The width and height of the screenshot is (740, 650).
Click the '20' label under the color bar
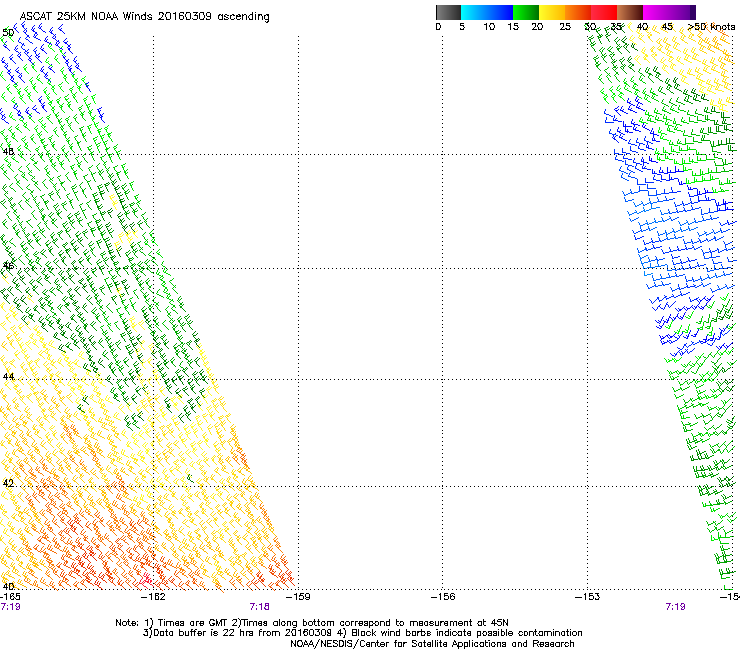537,27
